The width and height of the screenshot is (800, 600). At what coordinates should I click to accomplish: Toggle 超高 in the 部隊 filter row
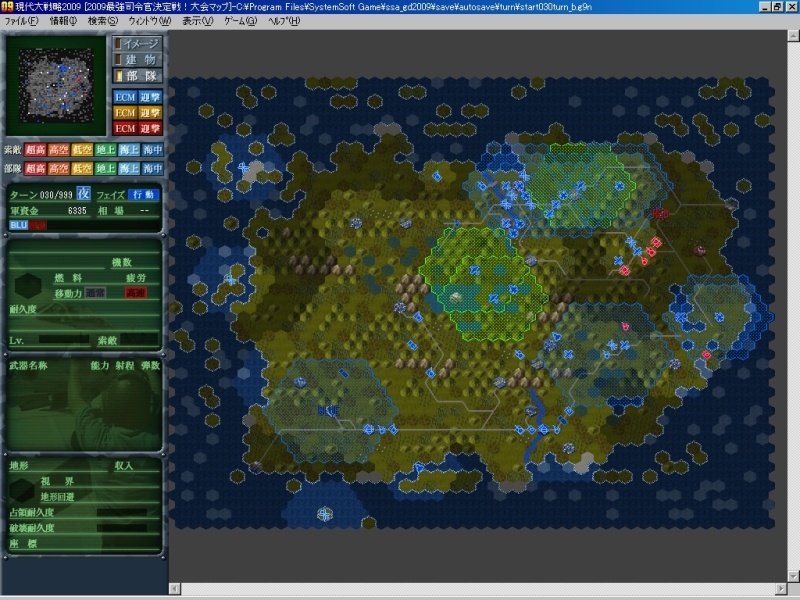[x=35, y=168]
